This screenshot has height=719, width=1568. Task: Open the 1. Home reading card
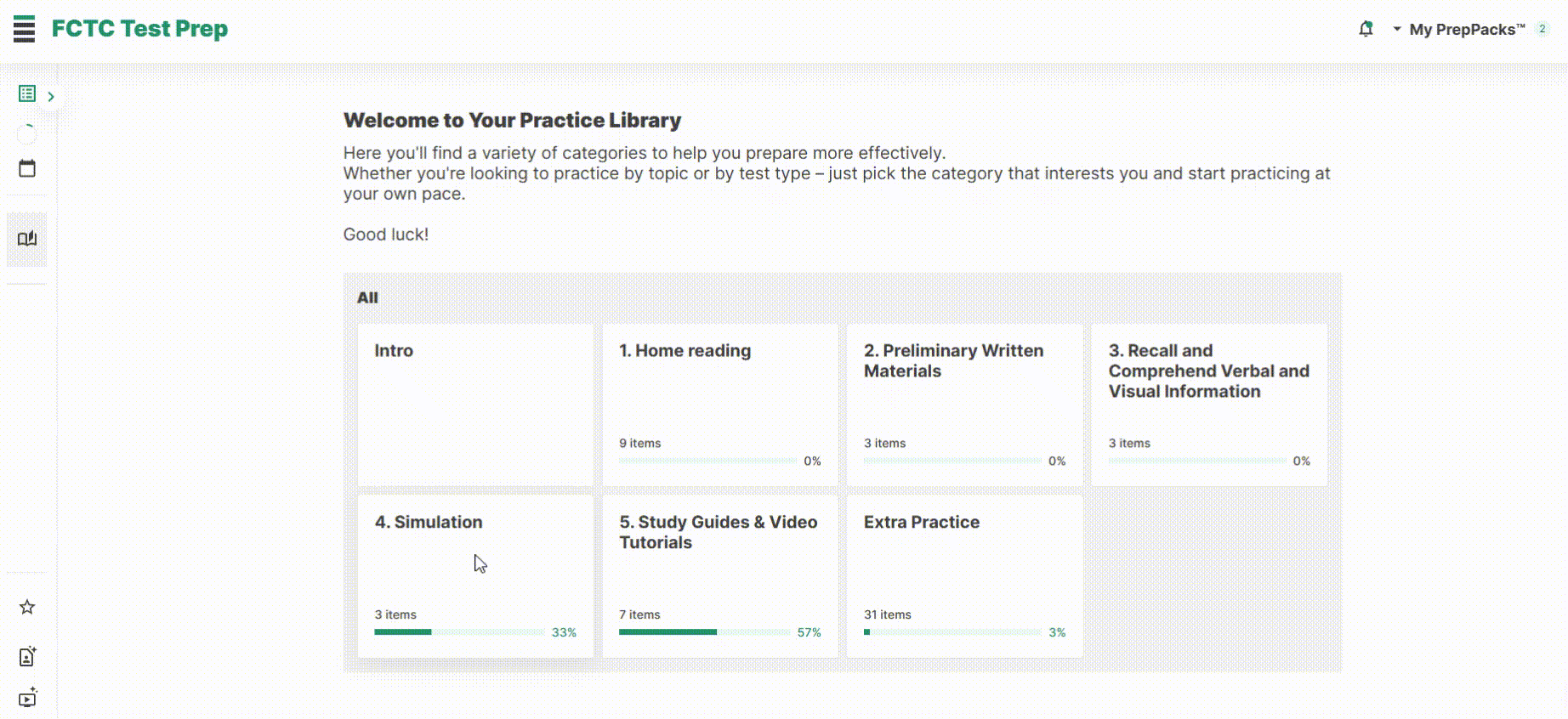click(719, 405)
